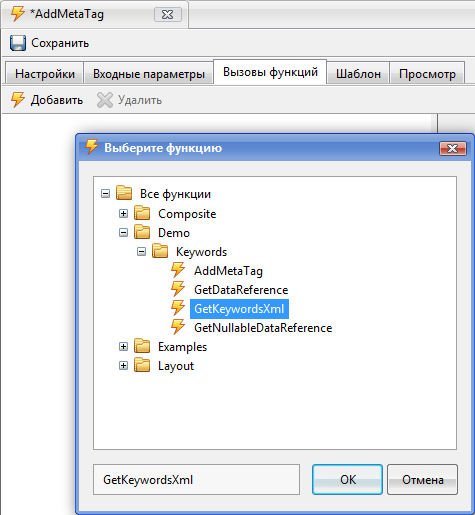Expand the Examples folder
The image size is (475, 515).
[x=123, y=347]
